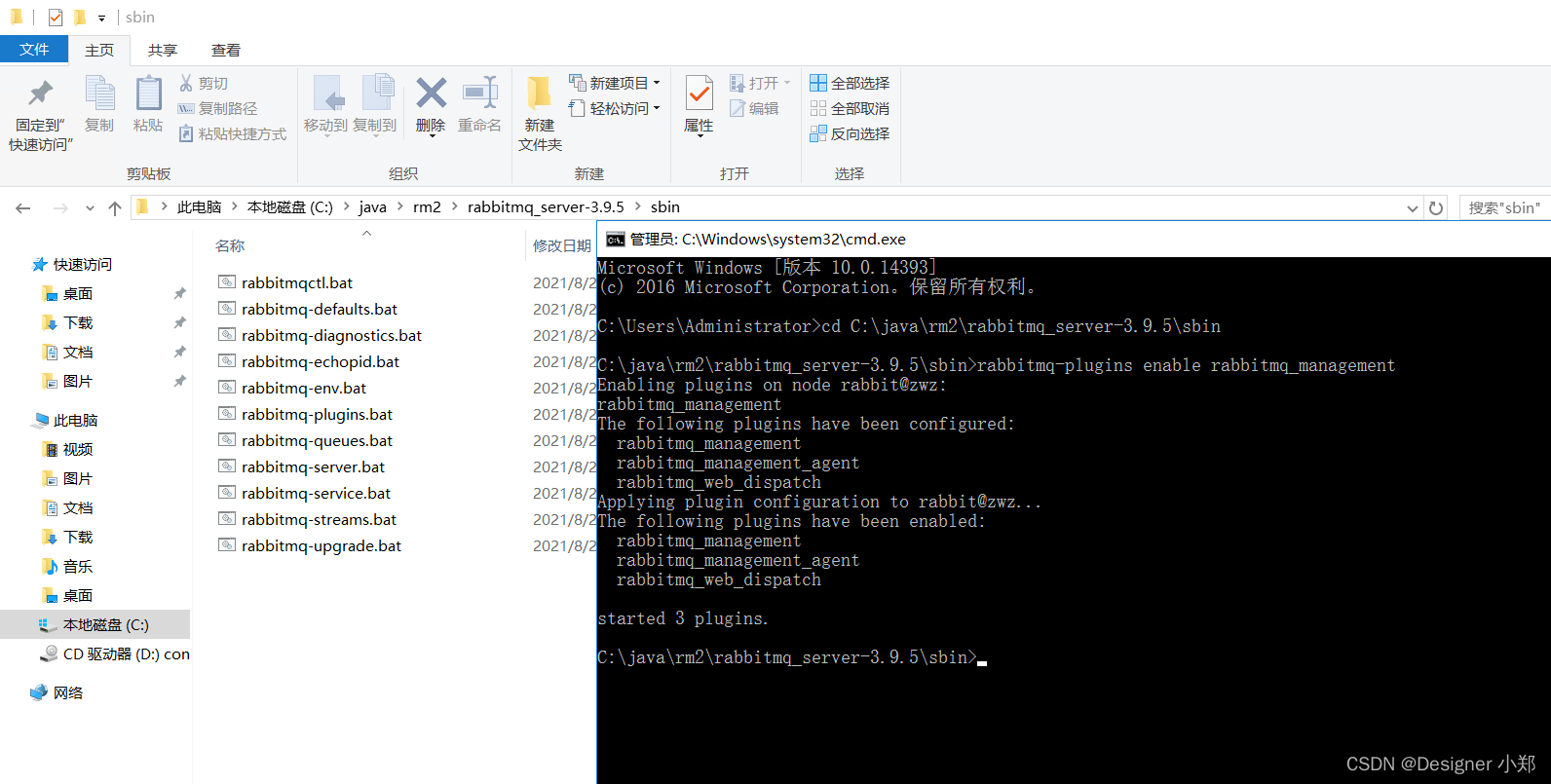
Task: Select file rabbitmq-service.bat
Action: [316, 494]
